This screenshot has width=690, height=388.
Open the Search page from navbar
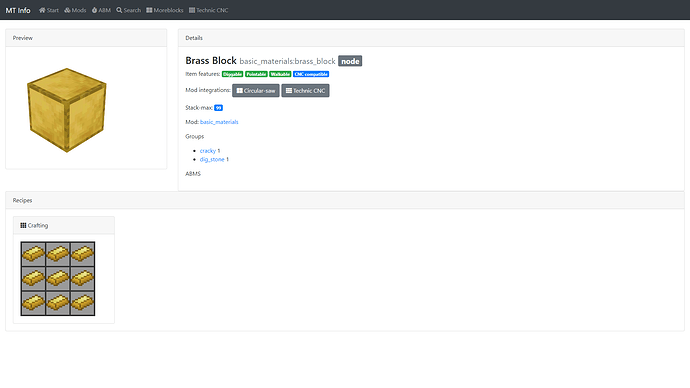click(128, 10)
